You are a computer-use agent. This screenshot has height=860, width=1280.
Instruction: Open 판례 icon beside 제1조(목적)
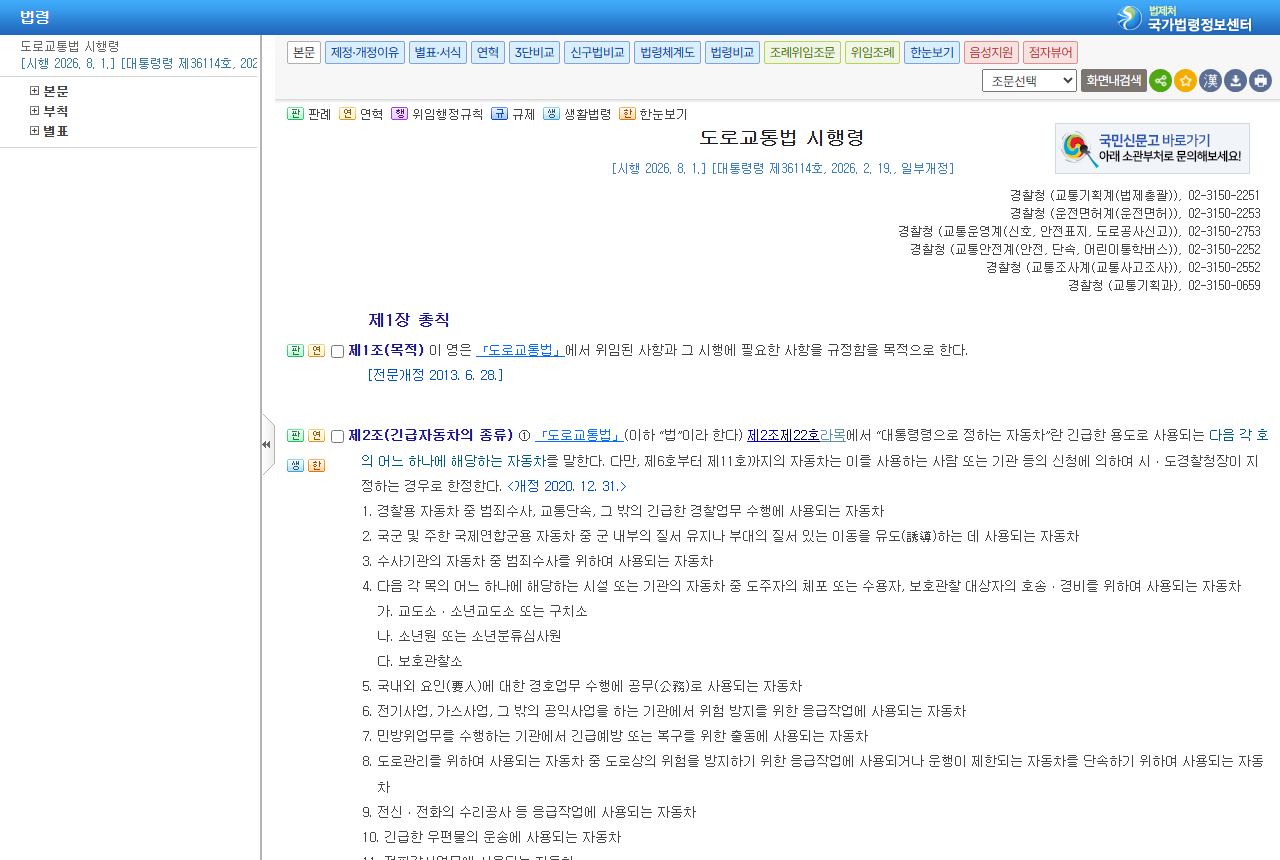coord(295,351)
